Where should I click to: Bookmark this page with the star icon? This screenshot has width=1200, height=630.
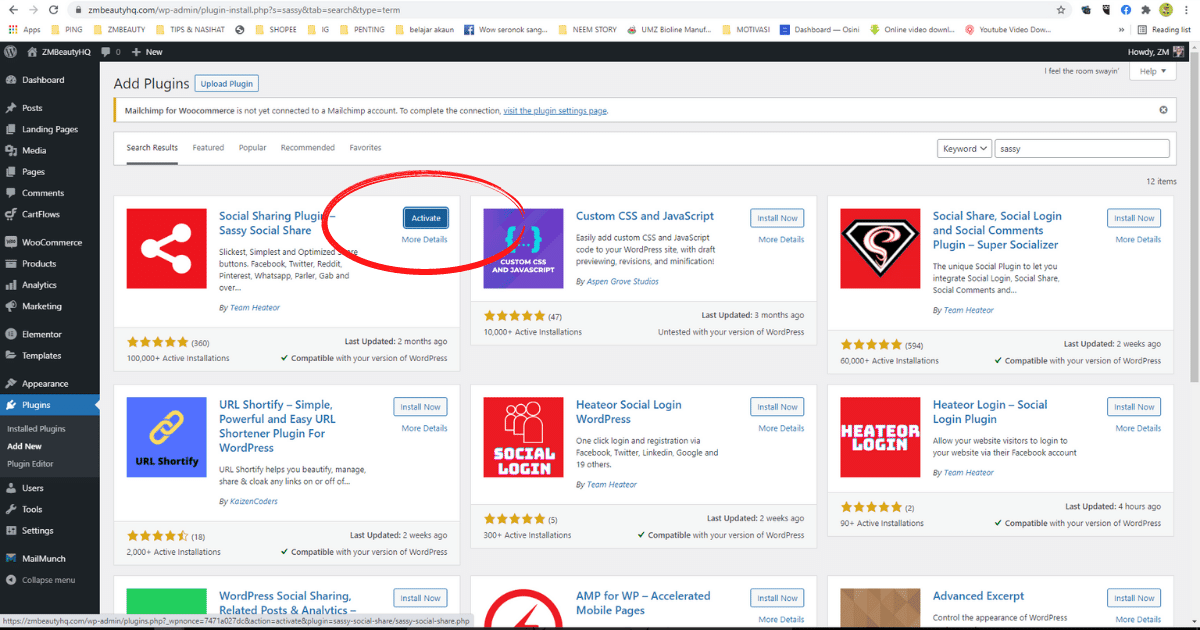point(1061,9)
